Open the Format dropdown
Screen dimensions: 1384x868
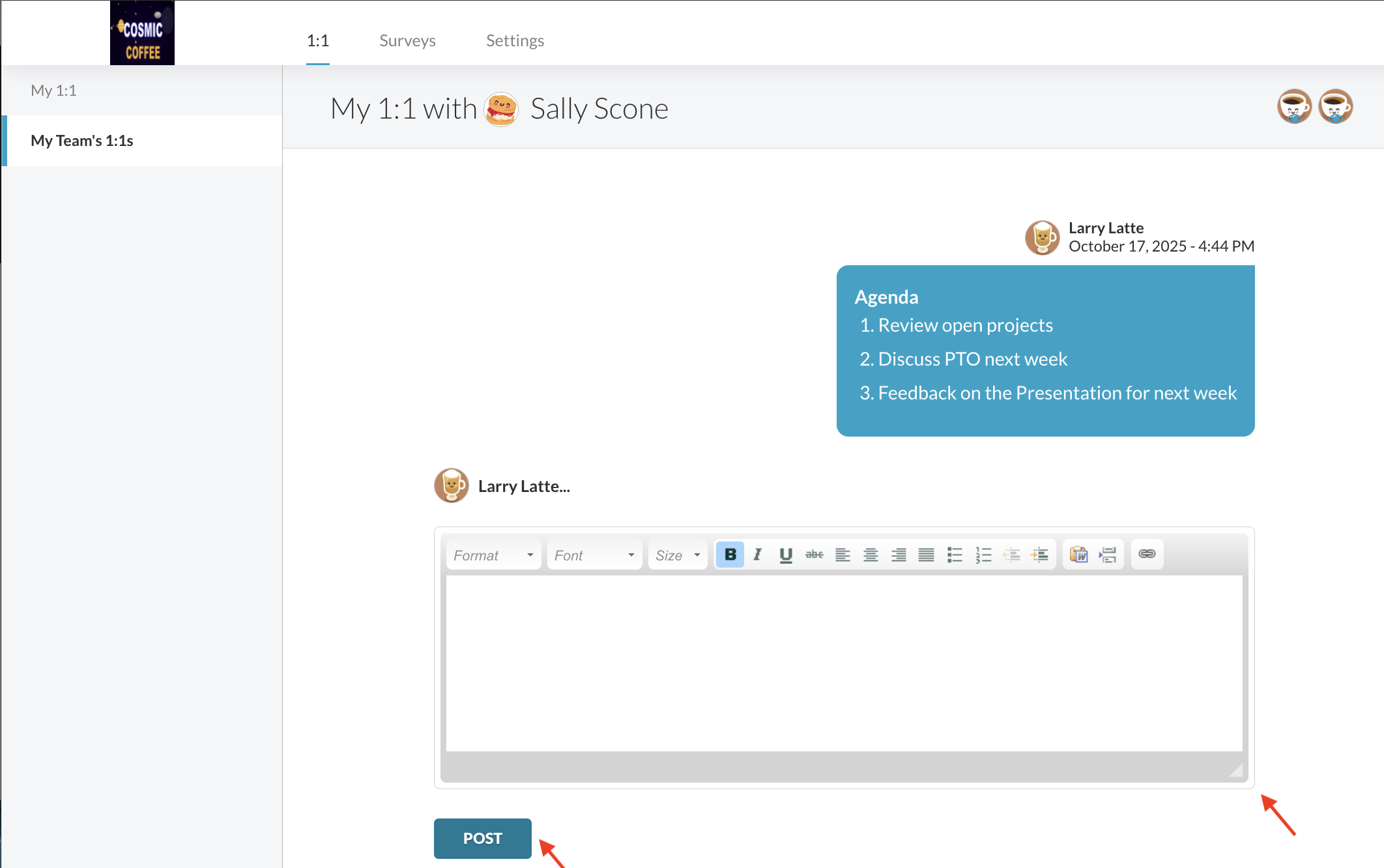[493, 555]
